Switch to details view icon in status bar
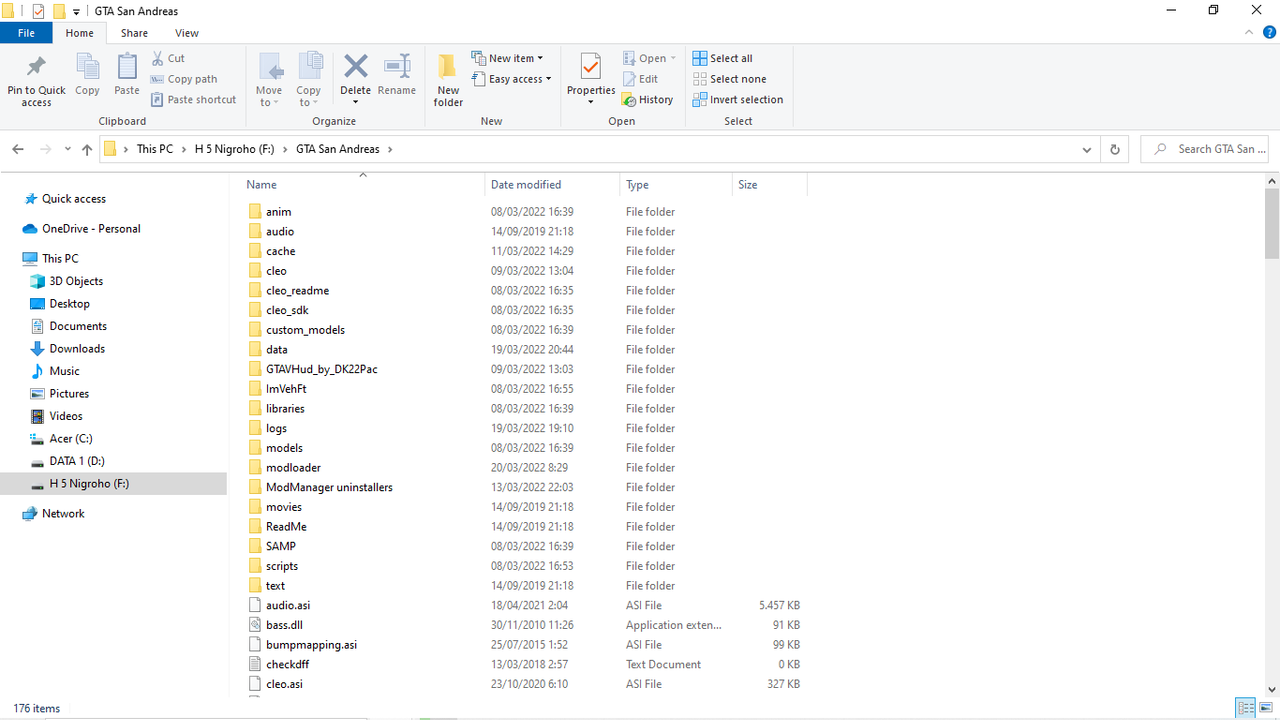Viewport: 1280px width, 720px height. click(1246, 708)
